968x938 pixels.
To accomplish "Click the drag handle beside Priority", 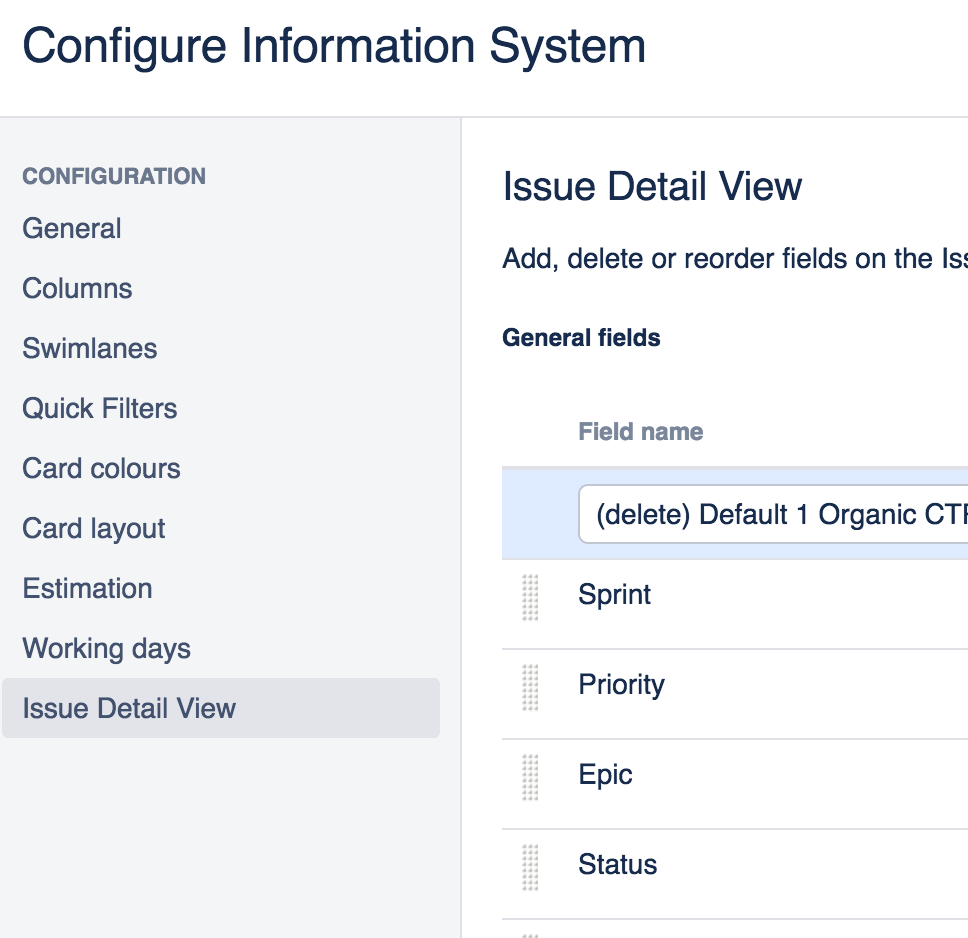I will click(530, 687).
